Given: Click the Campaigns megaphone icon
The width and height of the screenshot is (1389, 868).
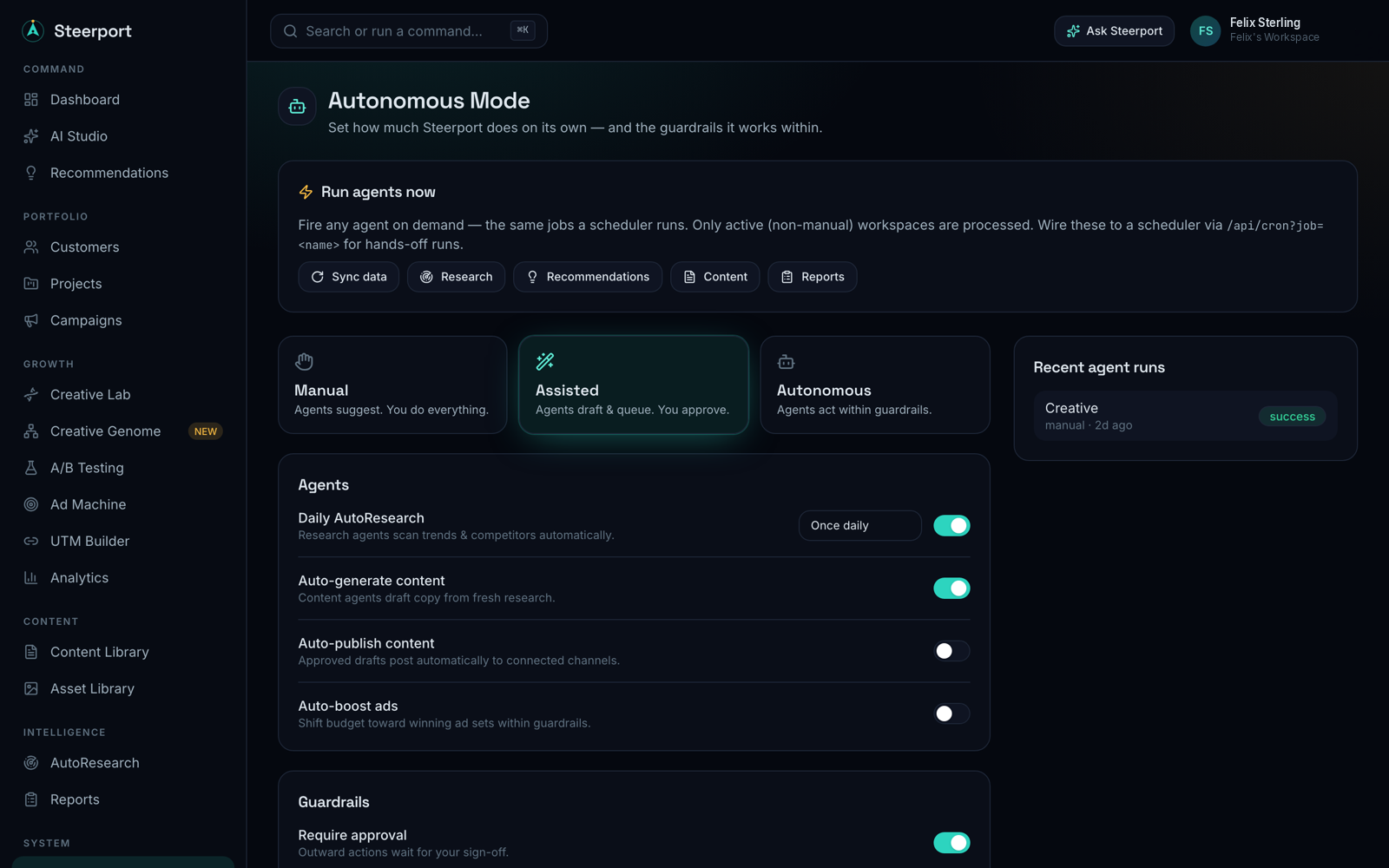Looking at the screenshot, I should tap(31, 320).
